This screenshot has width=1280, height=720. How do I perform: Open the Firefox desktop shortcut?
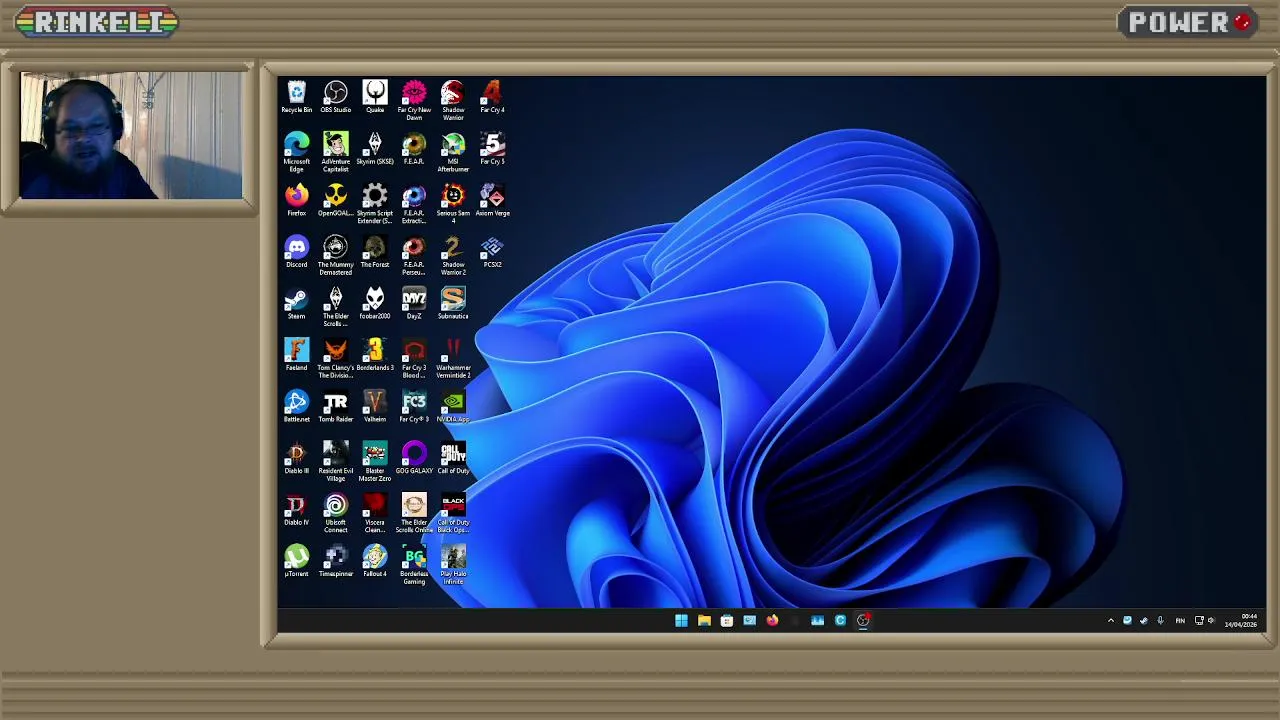click(x=296, y=197)
